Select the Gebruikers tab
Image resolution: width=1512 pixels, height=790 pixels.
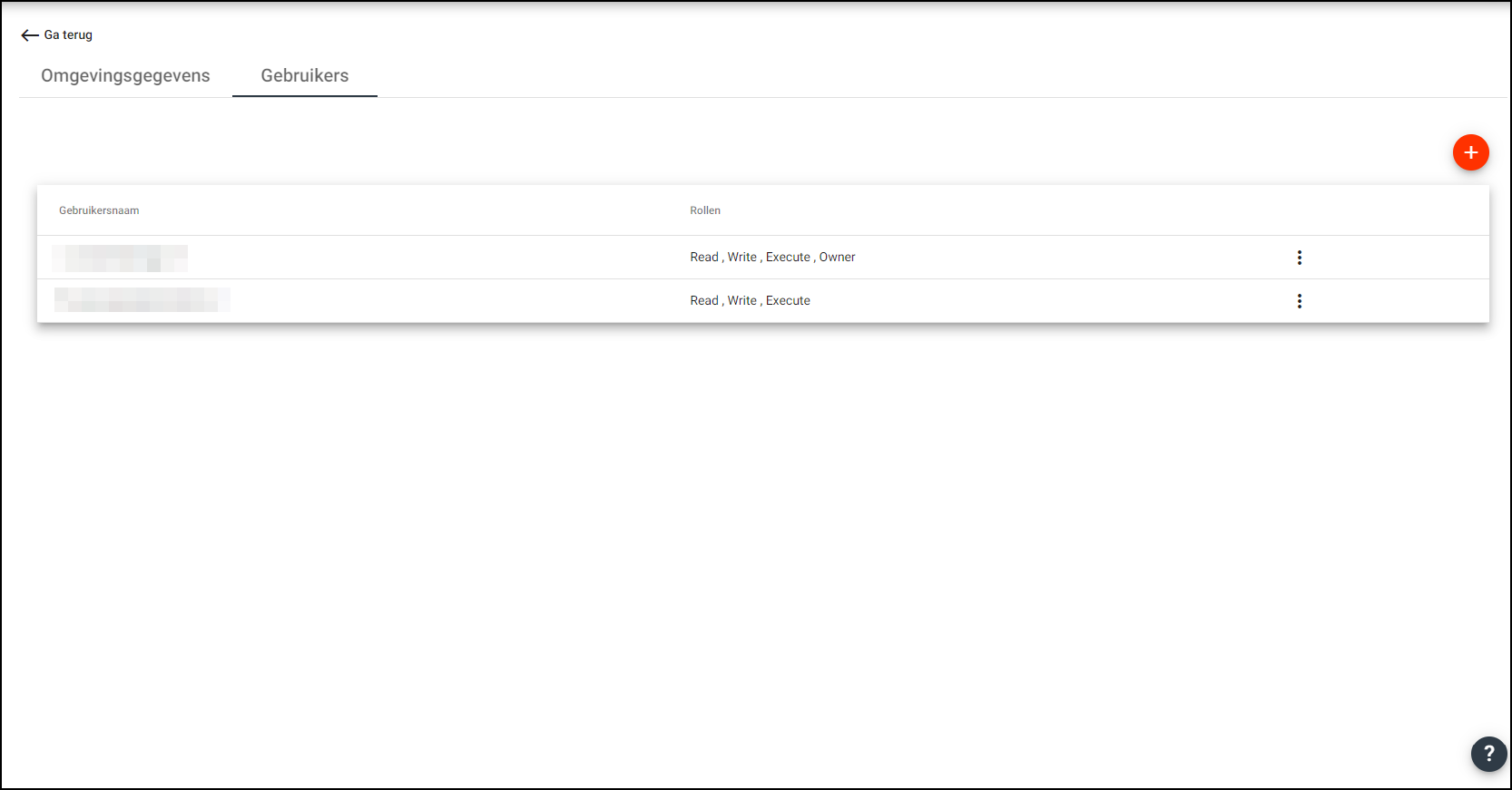point(304,76)
